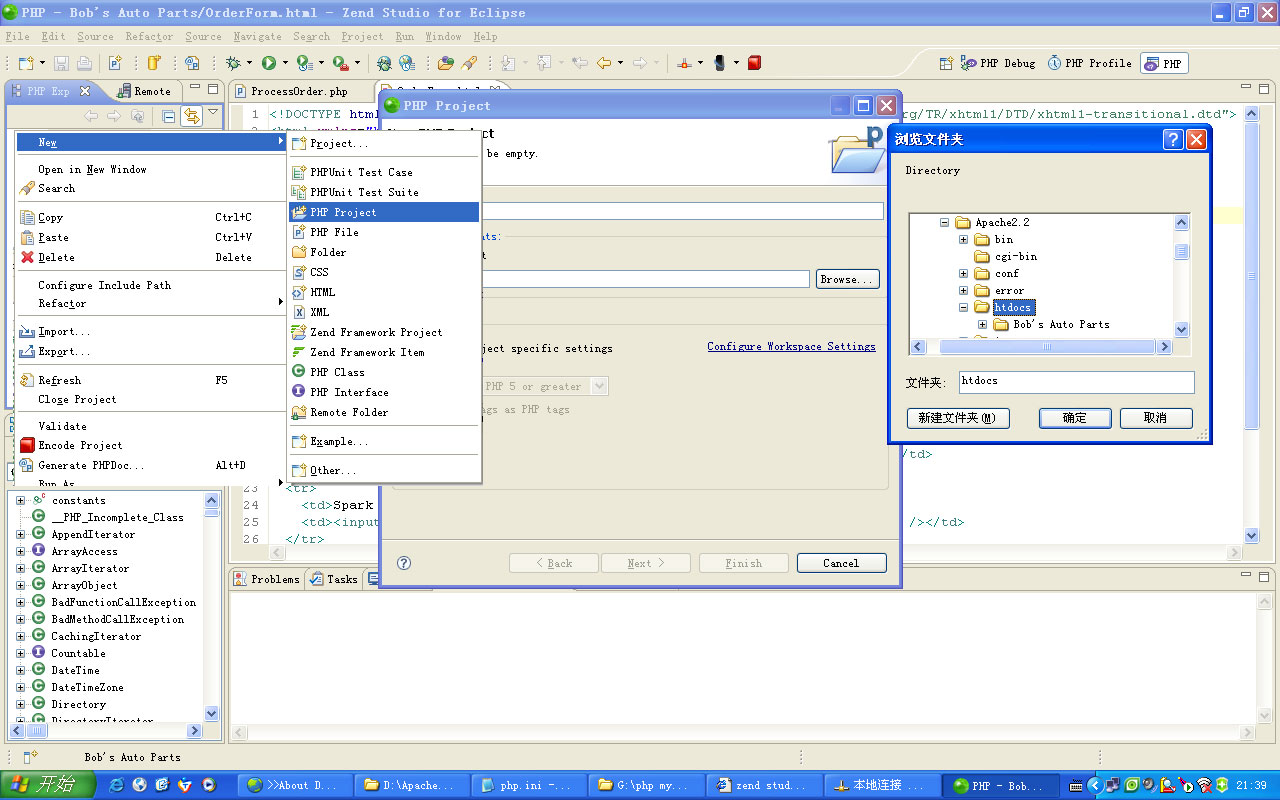Click the yellow Back arrow in main toolbar

click(x=604, y=63)
